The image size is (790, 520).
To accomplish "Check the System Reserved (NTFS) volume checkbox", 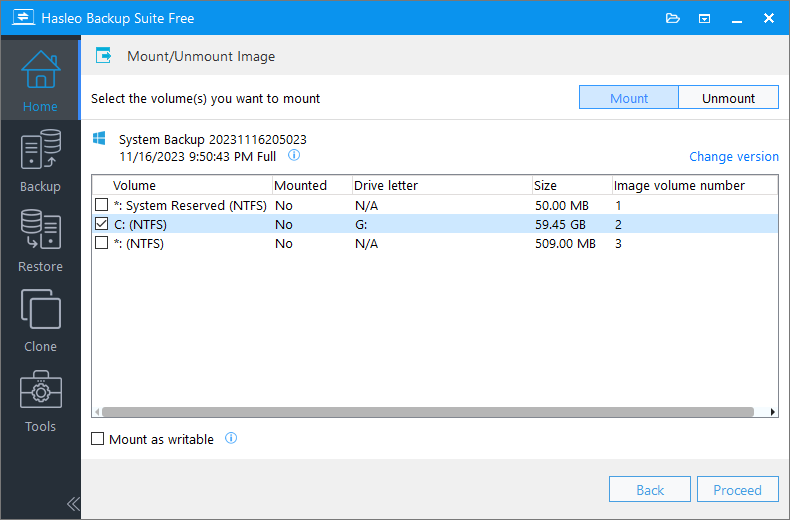I will pyautogui.click(x=102, y=204).
